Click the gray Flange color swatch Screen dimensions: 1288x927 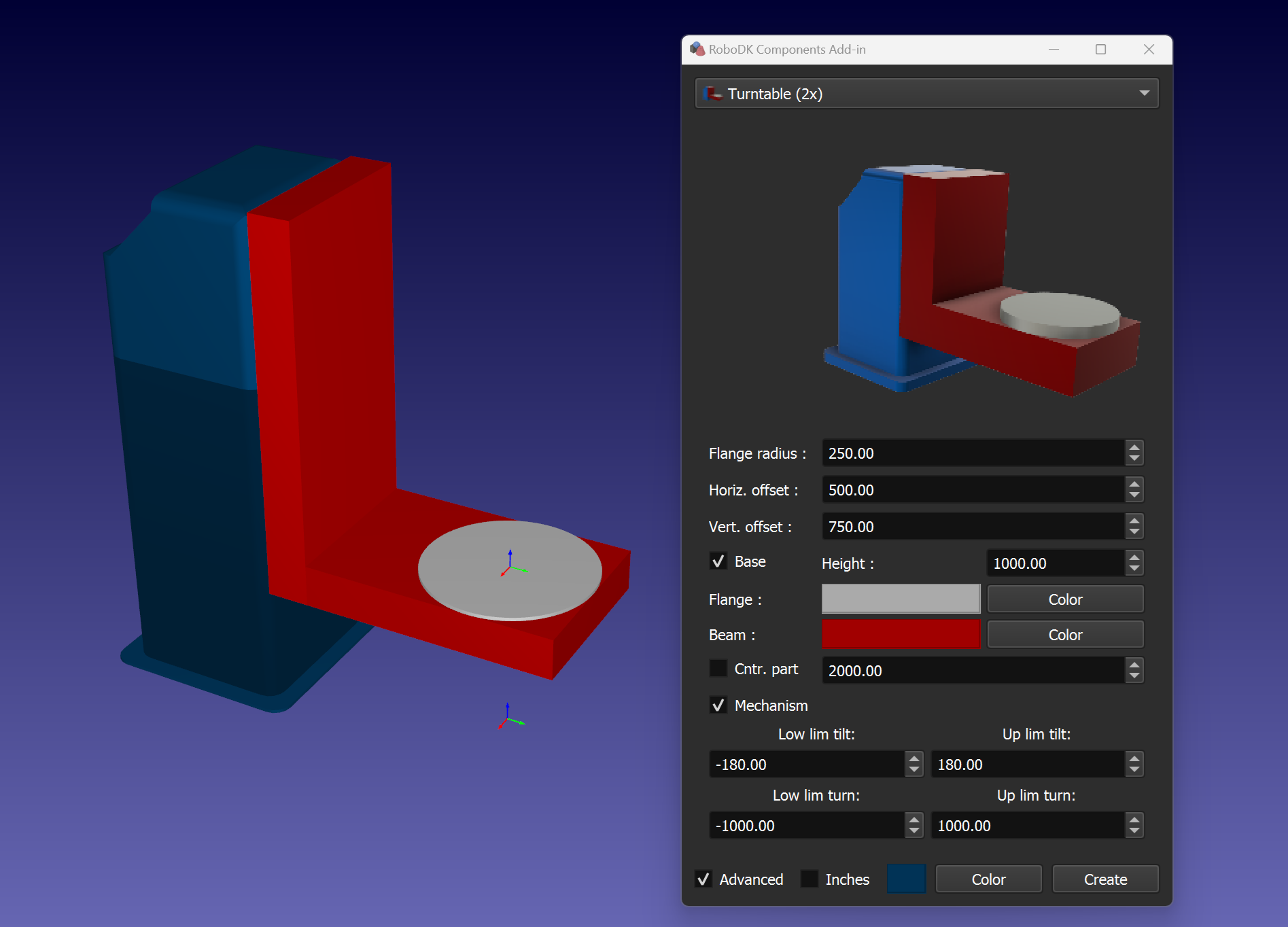pos(901,599)
